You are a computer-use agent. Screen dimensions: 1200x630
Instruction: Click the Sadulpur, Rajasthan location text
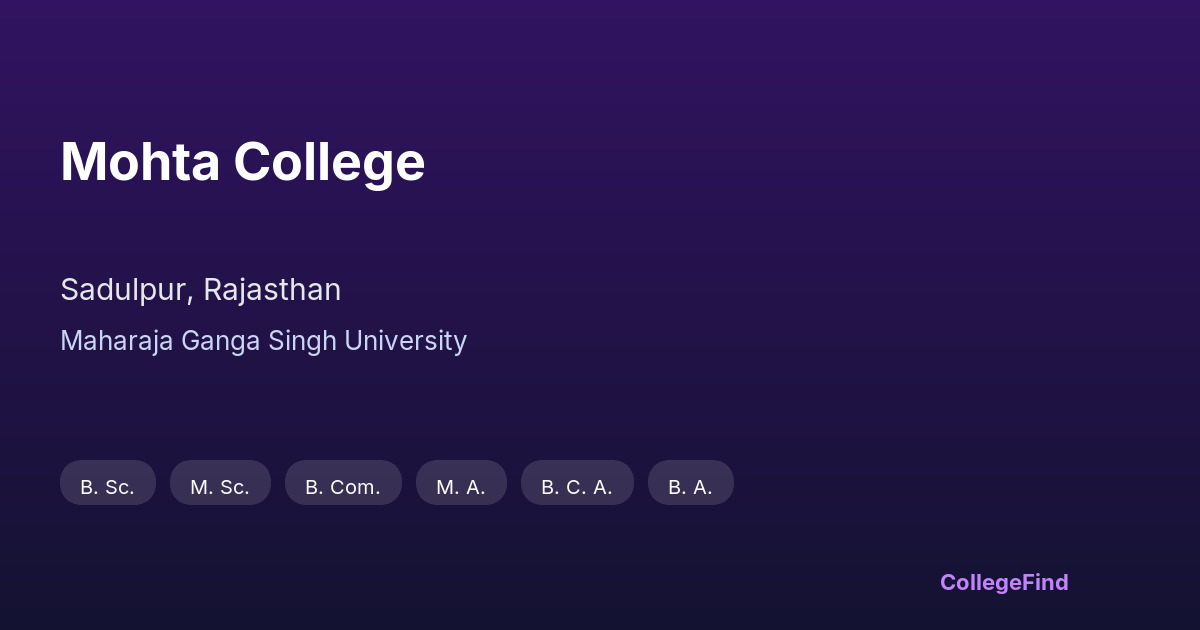[200, 290]
